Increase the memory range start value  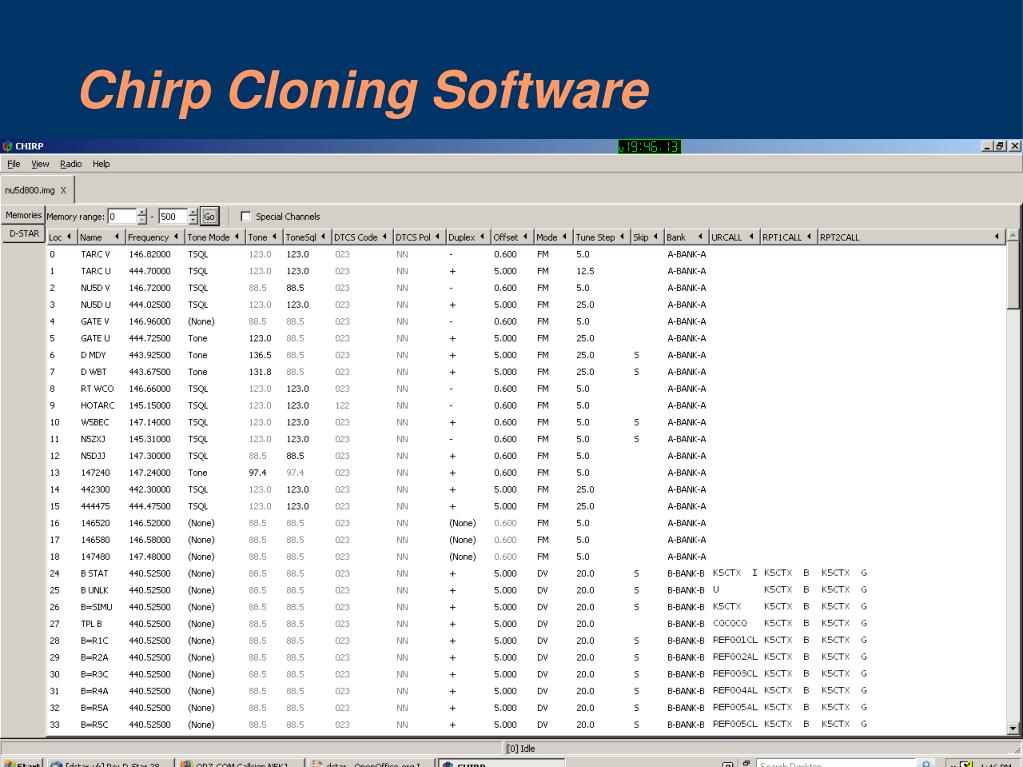pos(142,213)
